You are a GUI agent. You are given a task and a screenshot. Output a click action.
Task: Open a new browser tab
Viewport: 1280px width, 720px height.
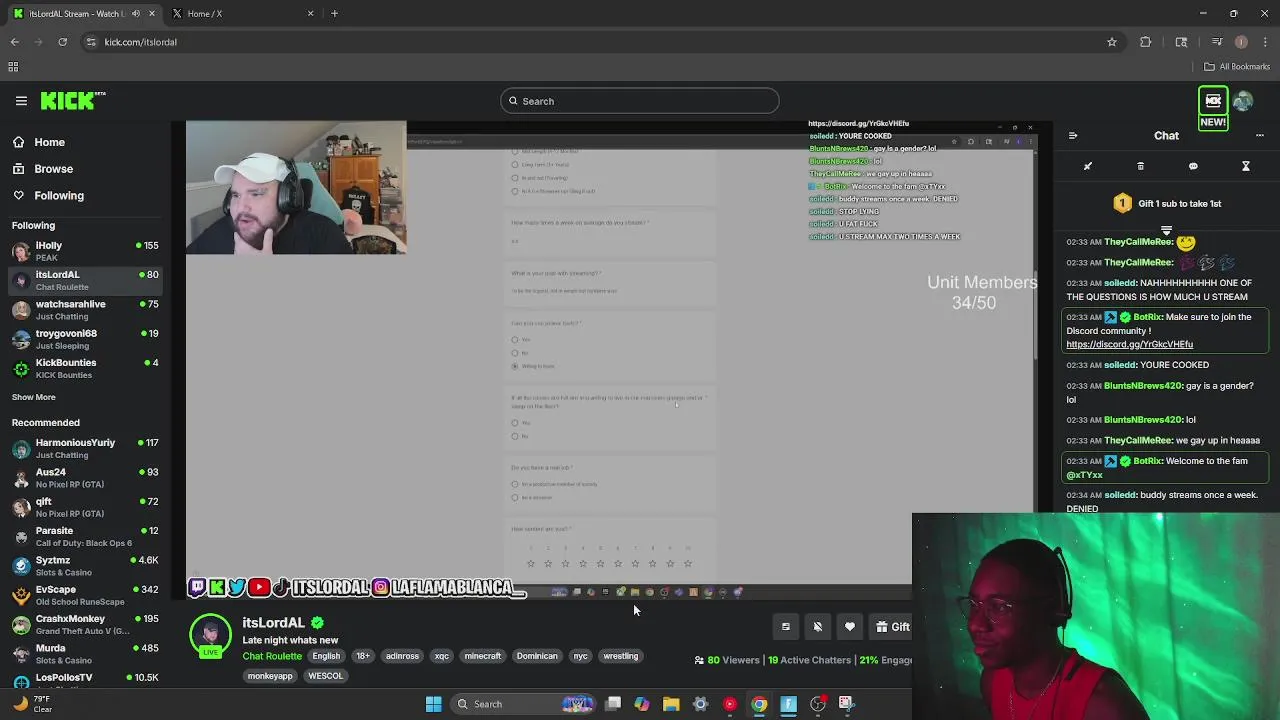tap(334, 13)
